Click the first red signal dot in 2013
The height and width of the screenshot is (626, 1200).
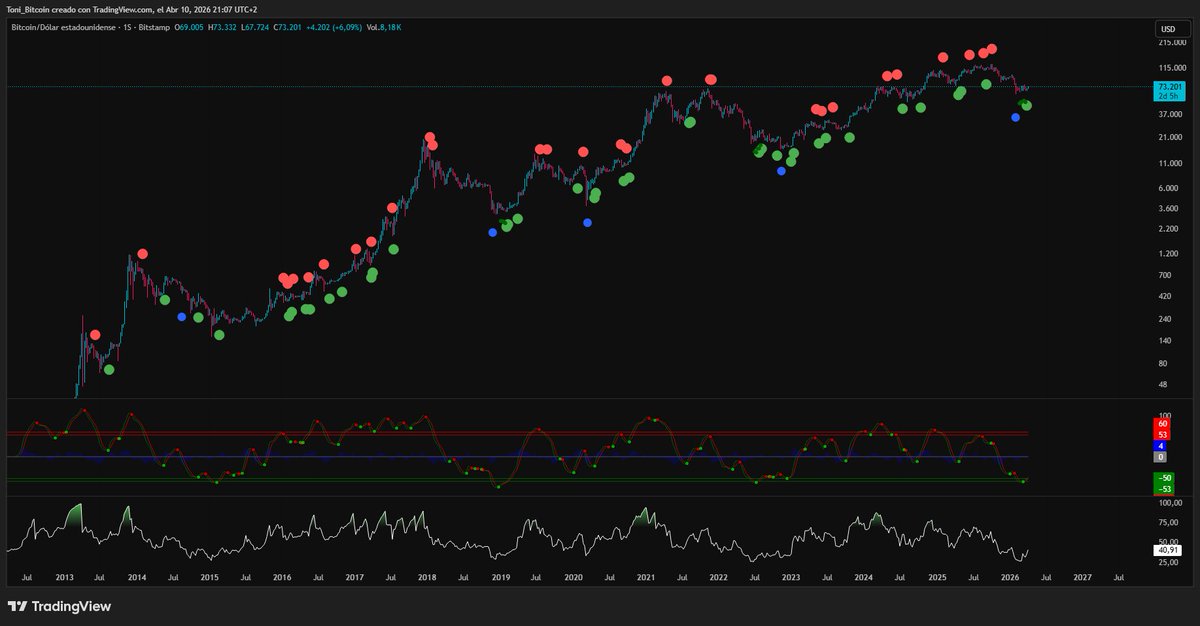(95, 335)
